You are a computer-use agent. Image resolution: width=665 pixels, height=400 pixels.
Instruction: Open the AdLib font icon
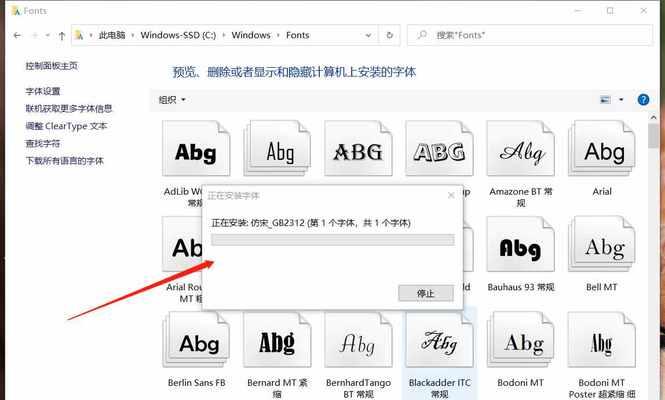coord(196,148)
